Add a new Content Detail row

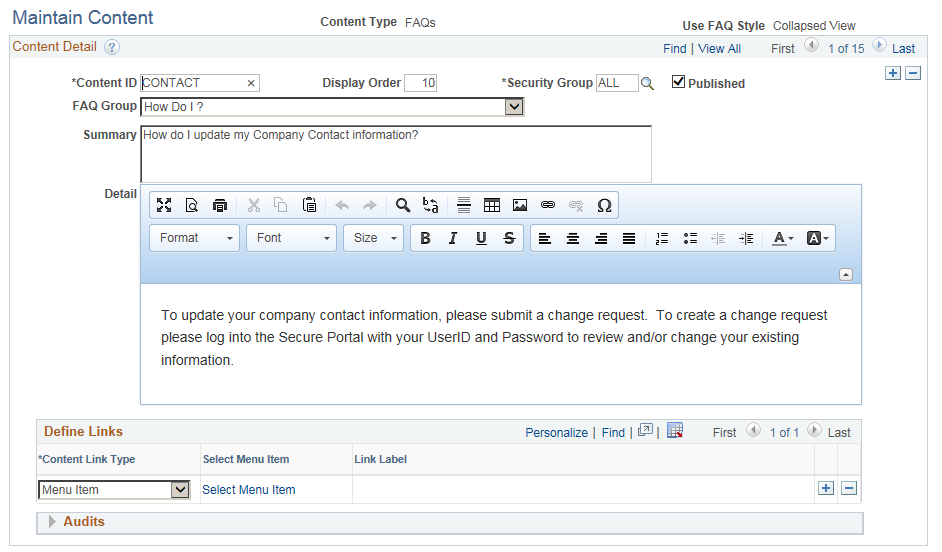[x=893, y=73]
